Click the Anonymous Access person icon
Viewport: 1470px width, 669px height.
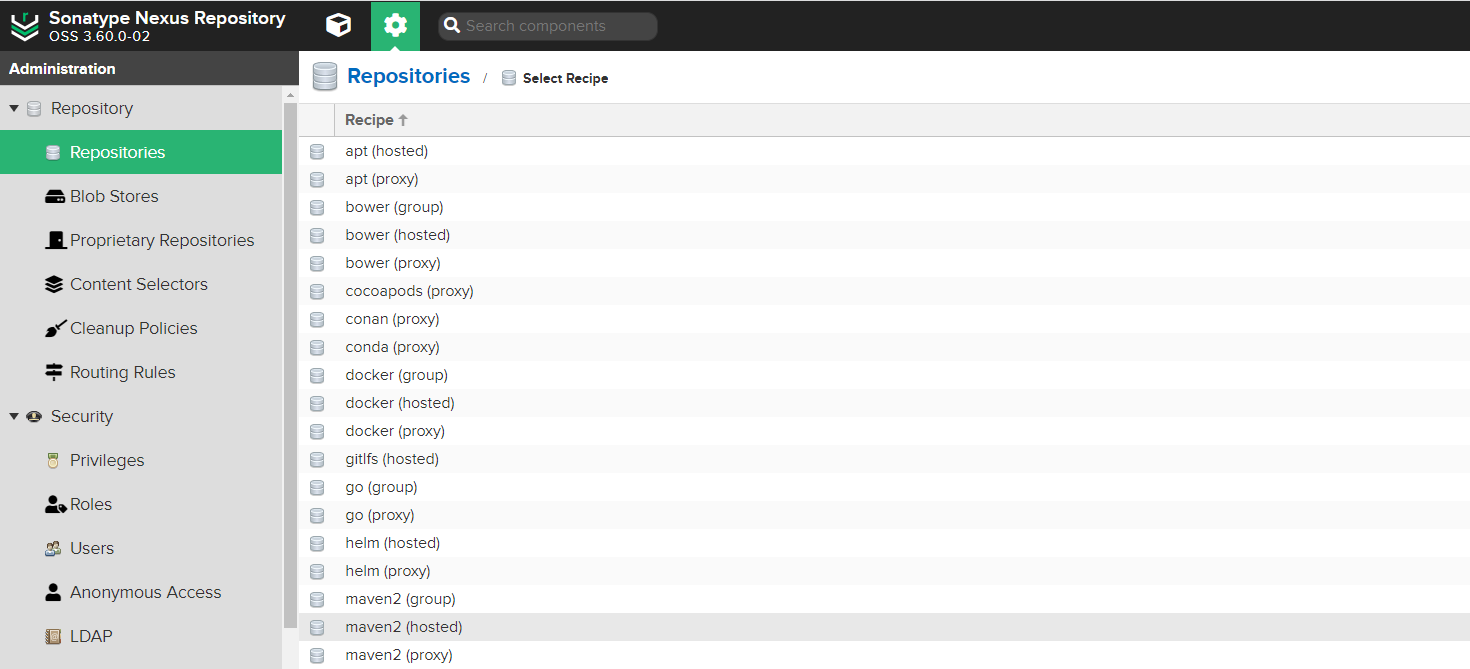[x=54, y=593]
